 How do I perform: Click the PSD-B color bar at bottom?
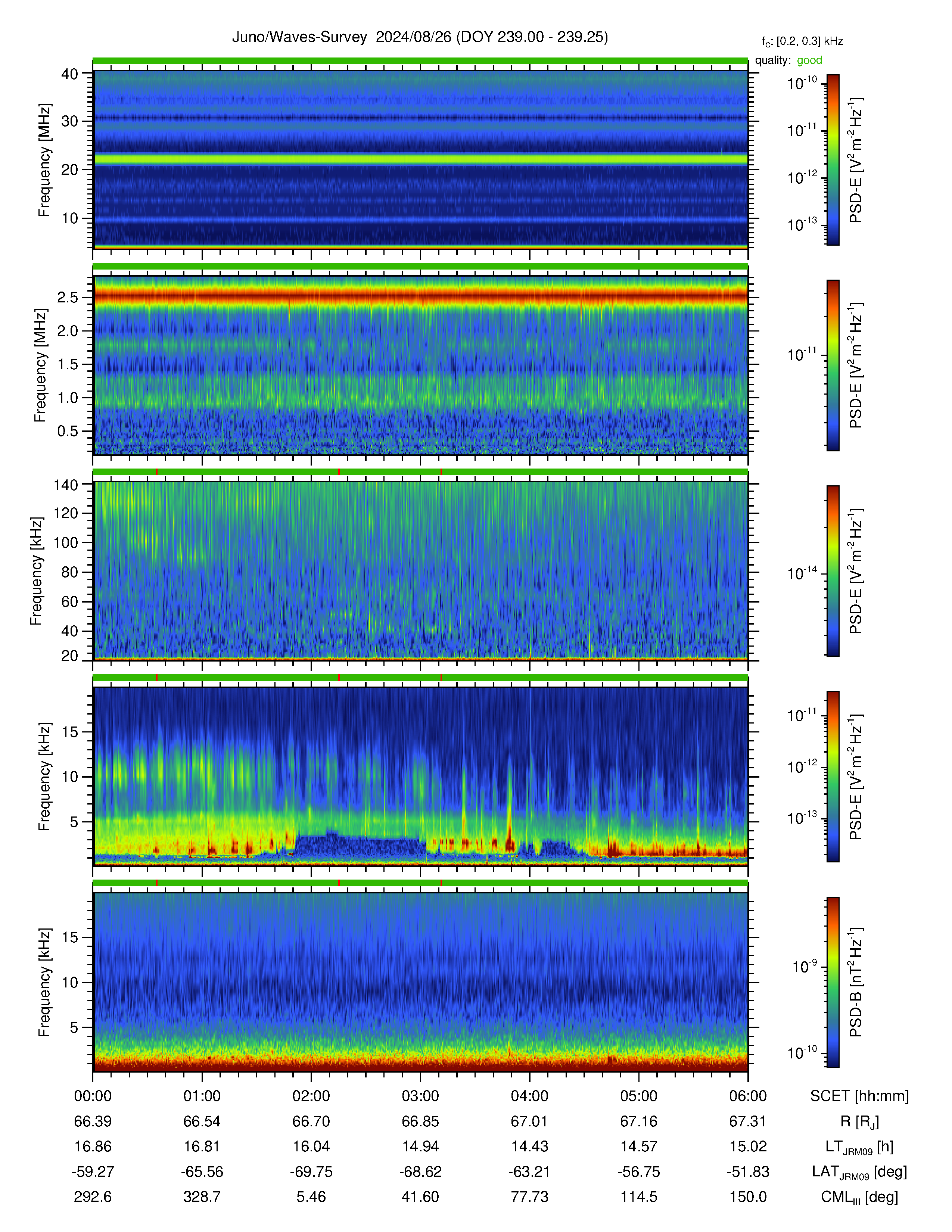[833, 981]
